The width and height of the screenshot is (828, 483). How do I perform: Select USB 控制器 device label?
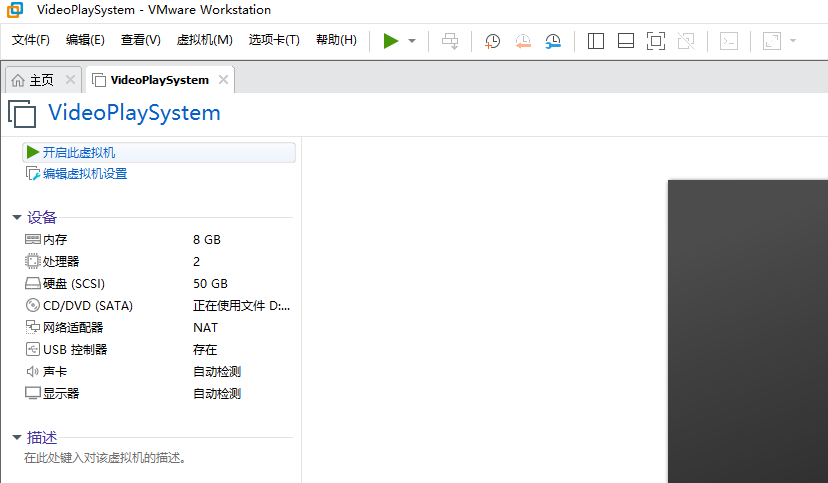pyautogui.click(x=75, y=349)
